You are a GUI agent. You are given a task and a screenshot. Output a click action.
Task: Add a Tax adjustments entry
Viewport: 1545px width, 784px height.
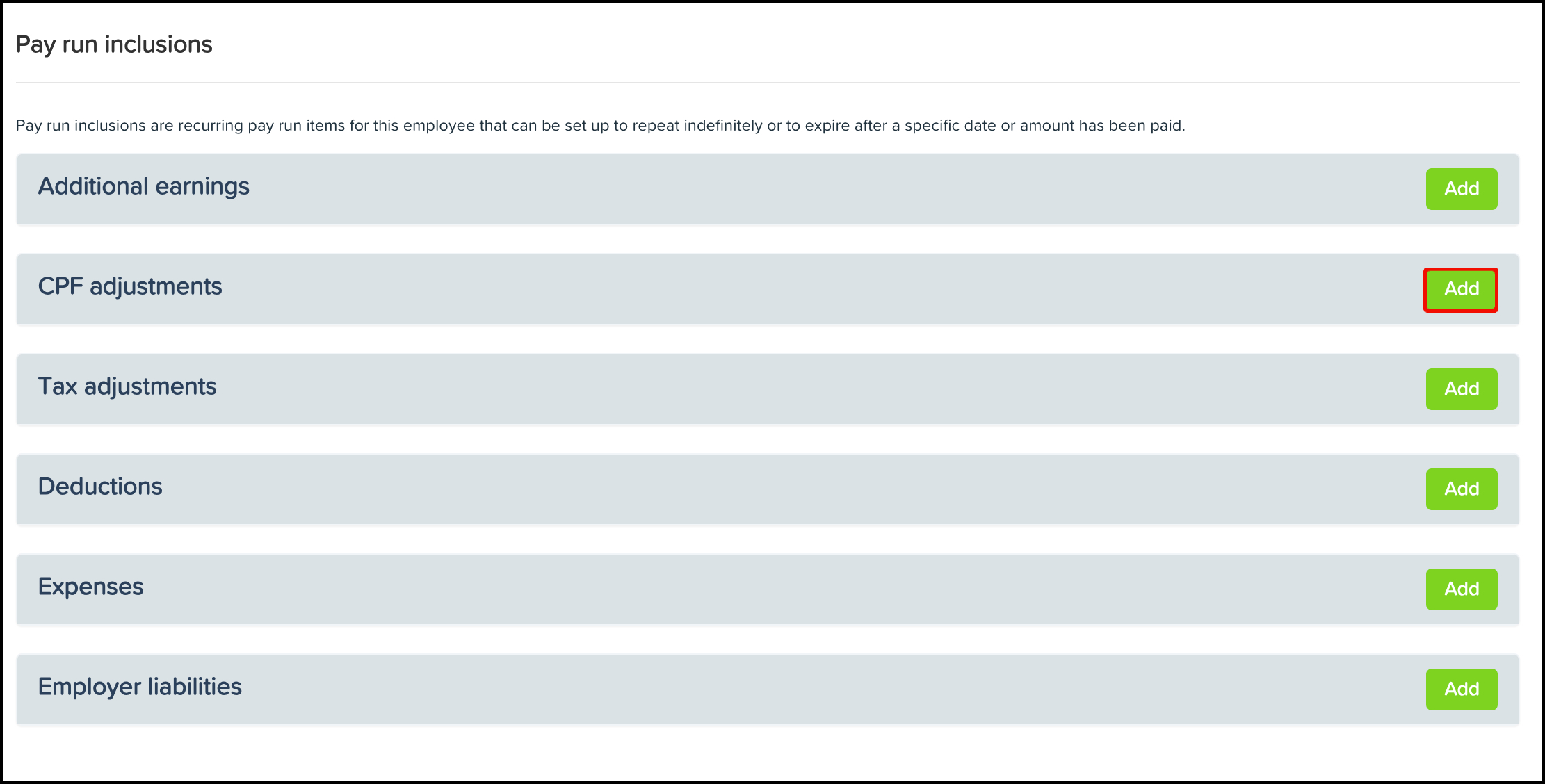pyautogui.click(x=1462, y=389)
